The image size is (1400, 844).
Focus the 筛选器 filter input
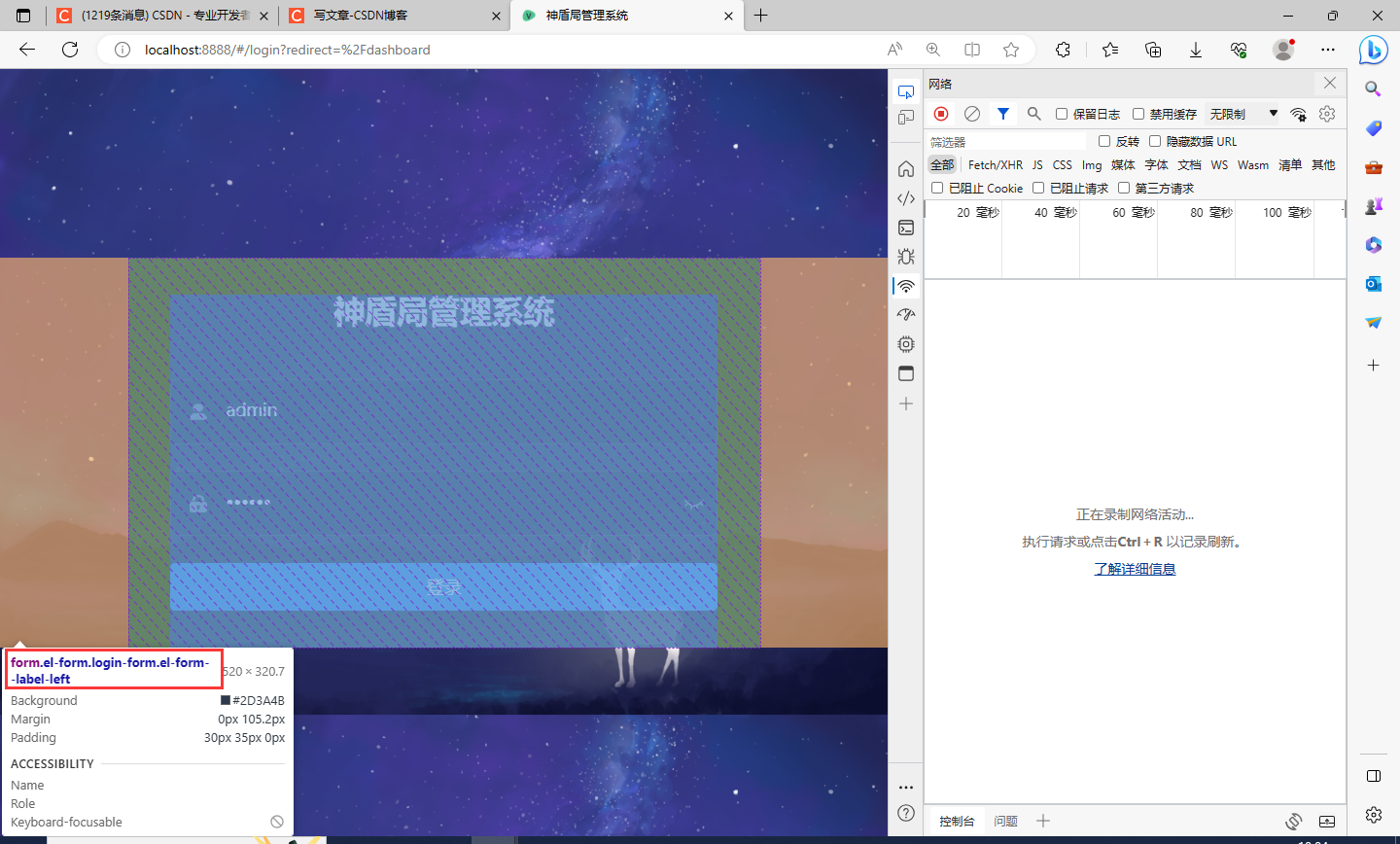(1006, 141)
